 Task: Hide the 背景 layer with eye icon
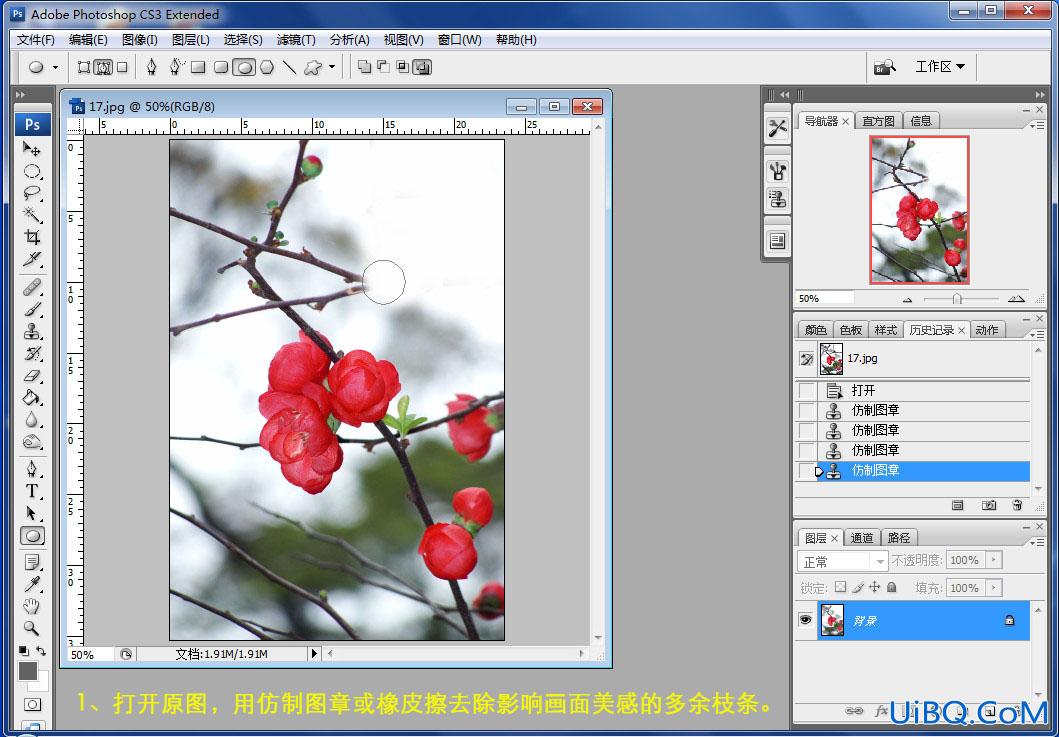point(805,619)
